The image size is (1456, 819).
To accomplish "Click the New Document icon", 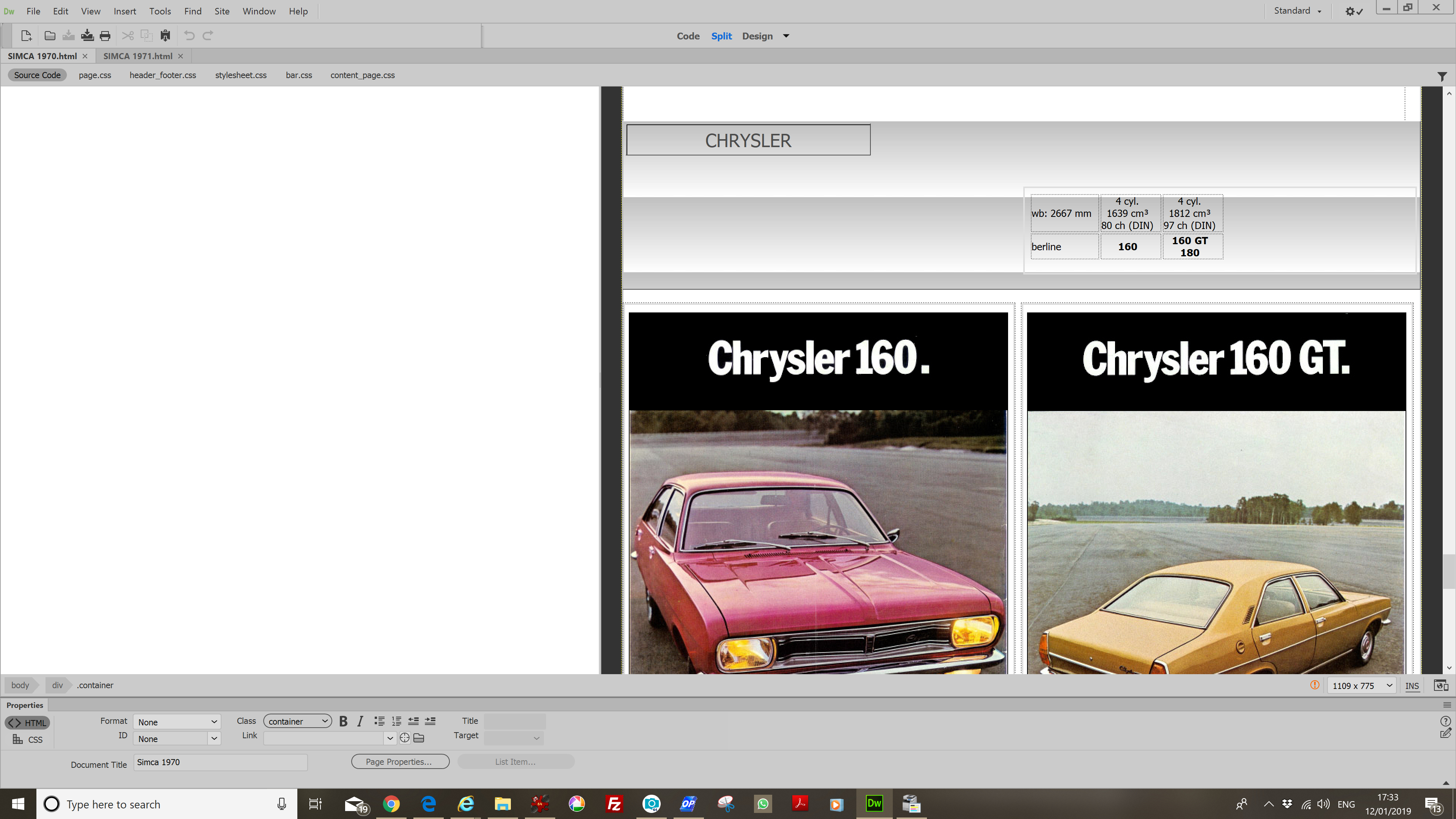I will (x=26, y=36).
